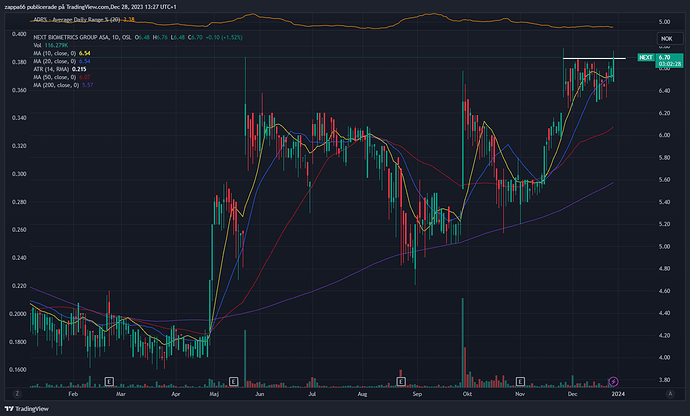Click the purple lightning event icon
Image resolution: width=690 pixels, height=416 pixels.
click(613, 381)
